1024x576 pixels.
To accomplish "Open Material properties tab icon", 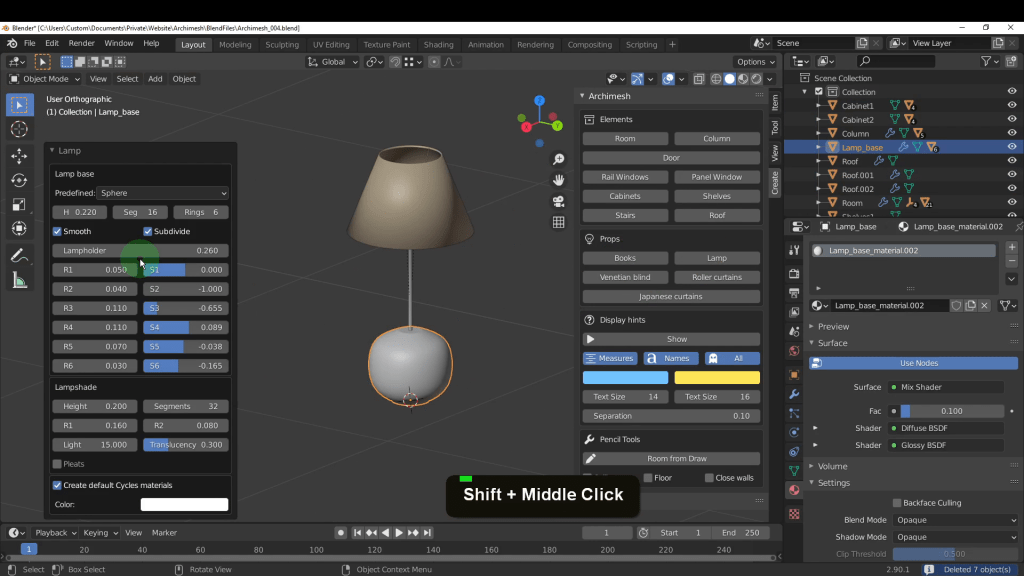I will tap(794, 490).
